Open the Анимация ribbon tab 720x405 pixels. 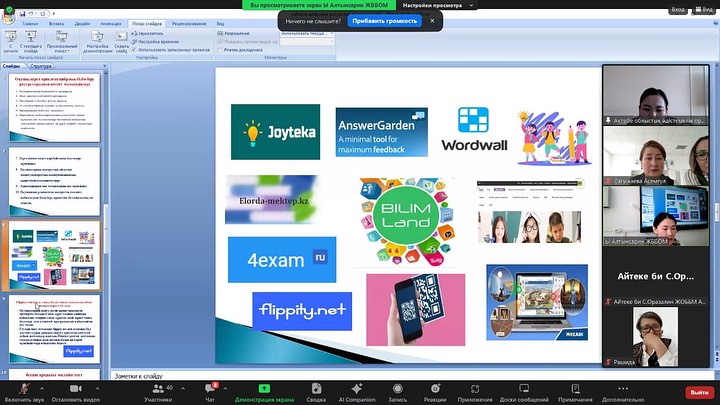(x=111, y=23)
